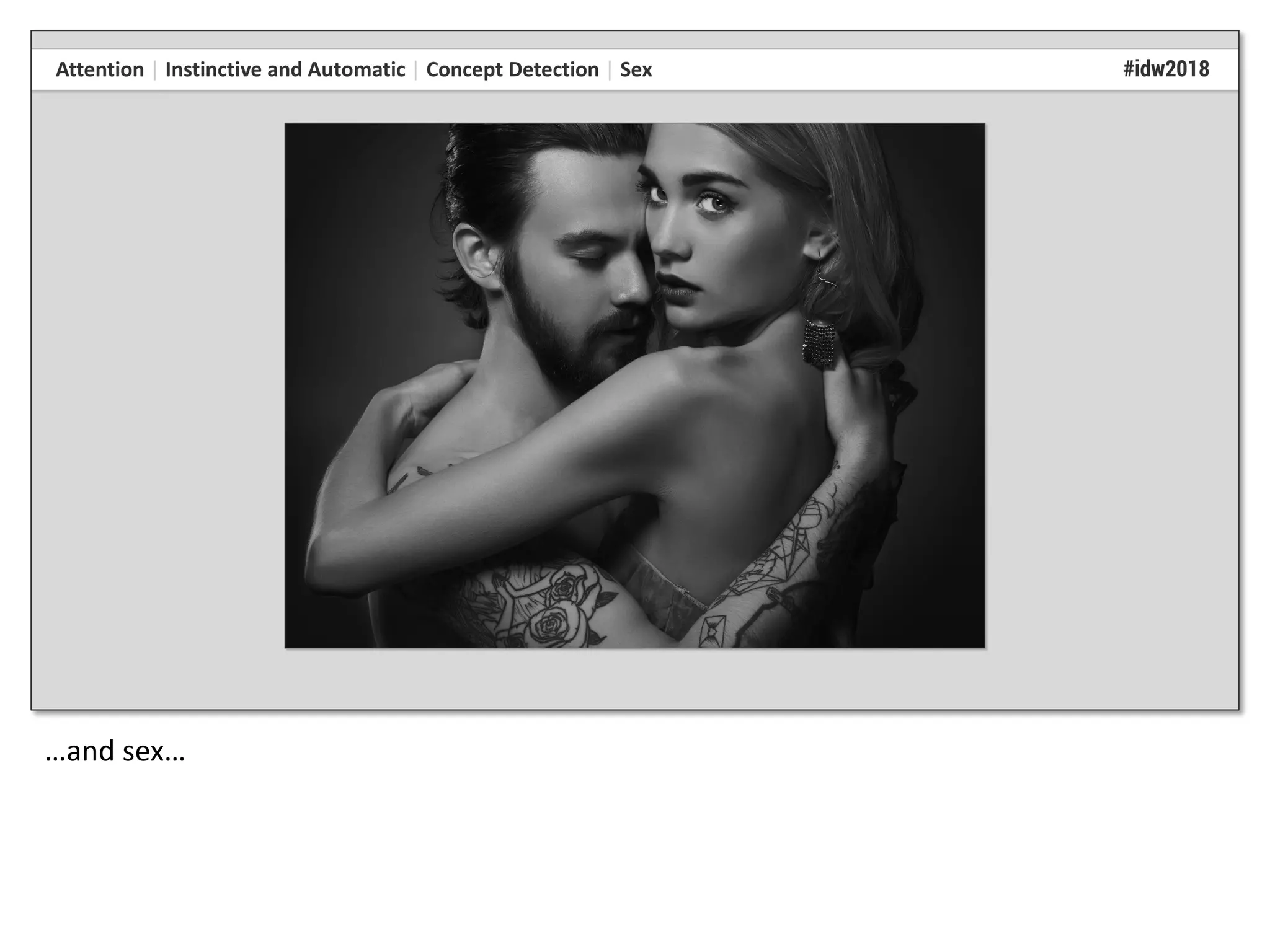Click the gray strip above the header bar

coord(634,40)
